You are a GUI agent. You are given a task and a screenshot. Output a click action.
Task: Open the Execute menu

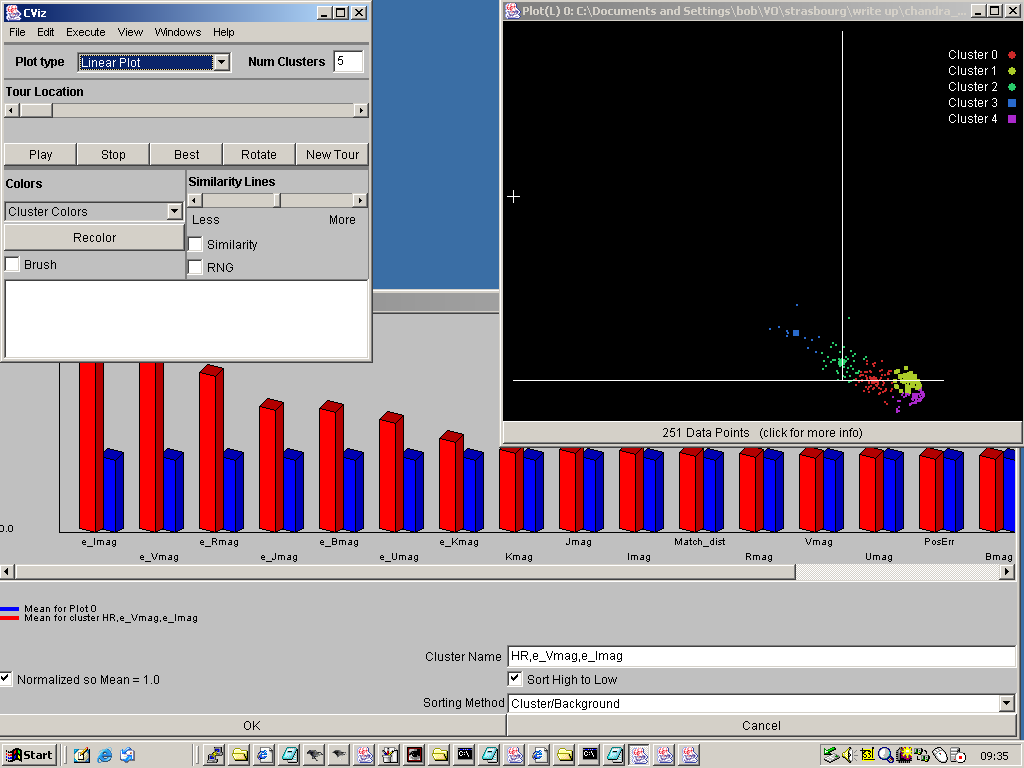(x=86, y=32)
